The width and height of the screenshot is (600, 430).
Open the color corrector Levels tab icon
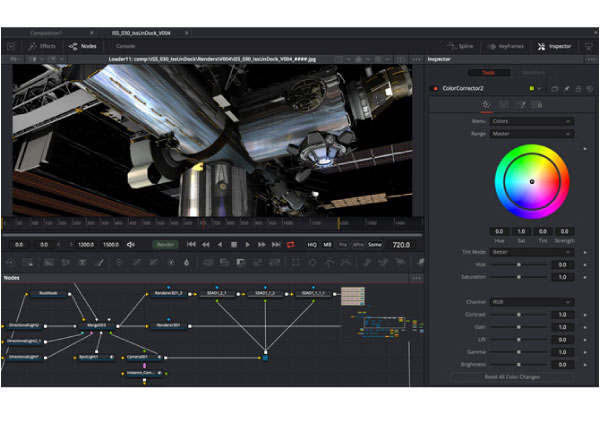[x=504, y=104]
